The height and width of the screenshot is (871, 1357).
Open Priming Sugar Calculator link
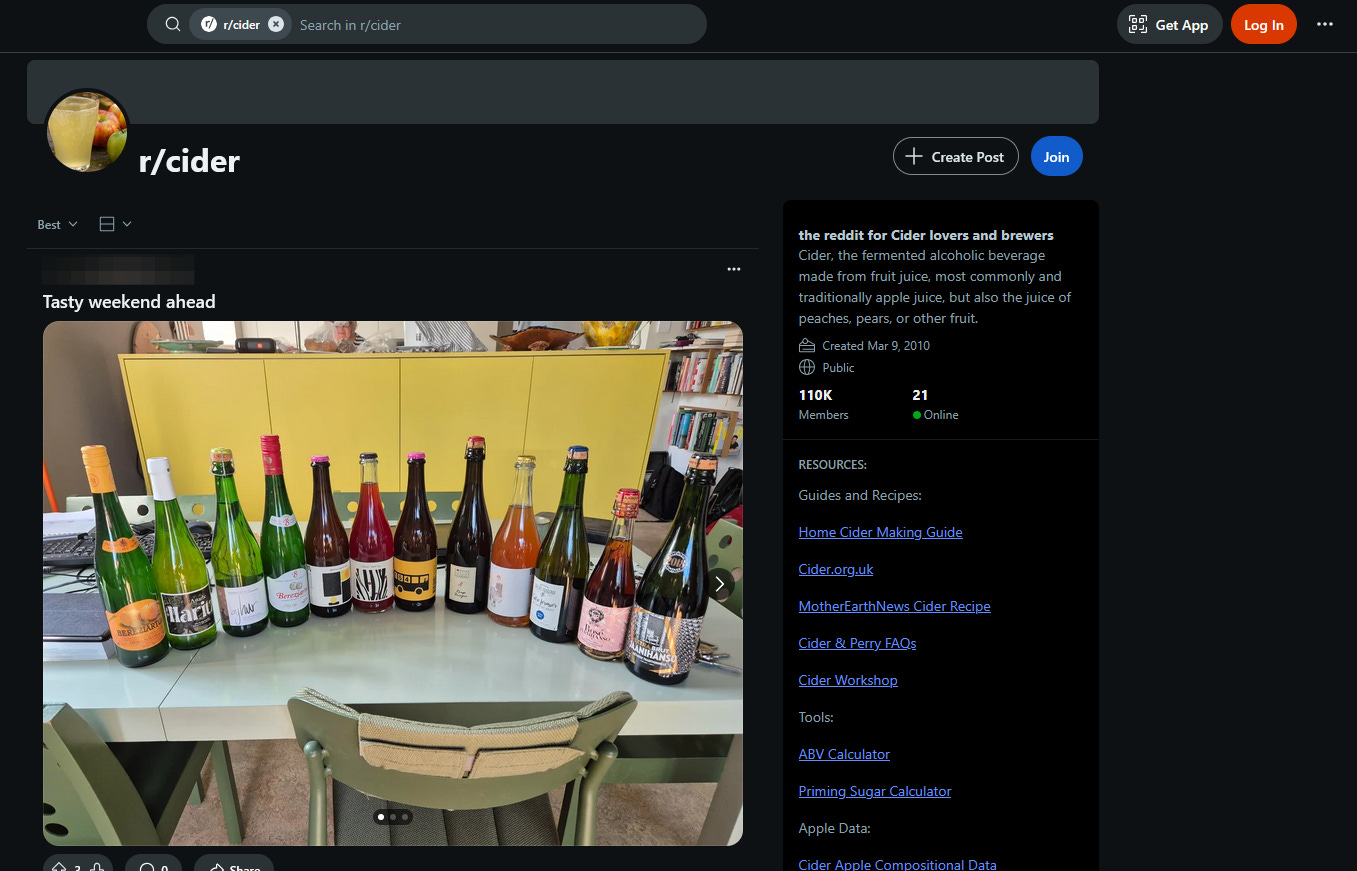[x=875, y=791]
